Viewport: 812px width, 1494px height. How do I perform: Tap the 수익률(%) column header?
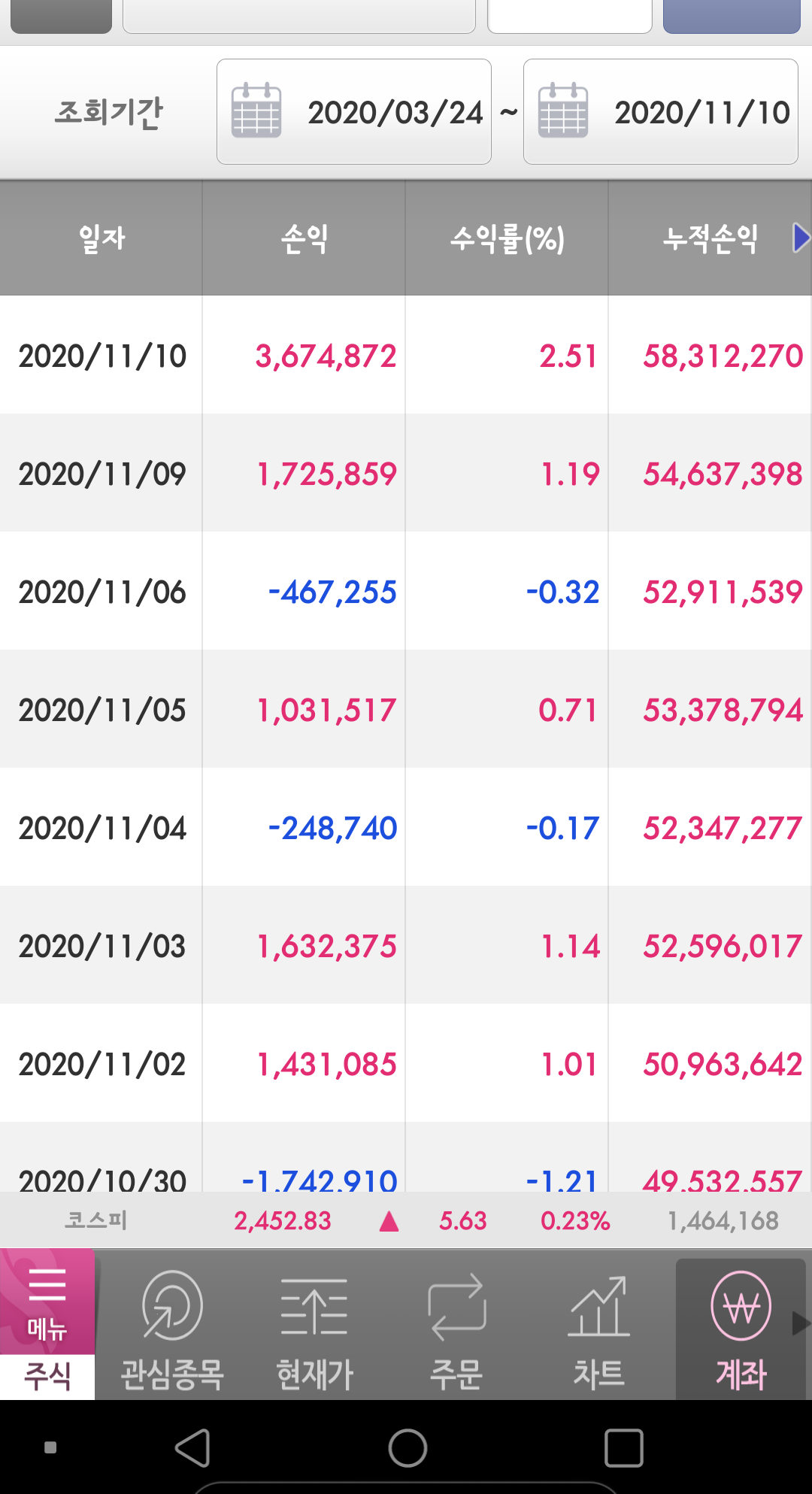coord(507,238)
